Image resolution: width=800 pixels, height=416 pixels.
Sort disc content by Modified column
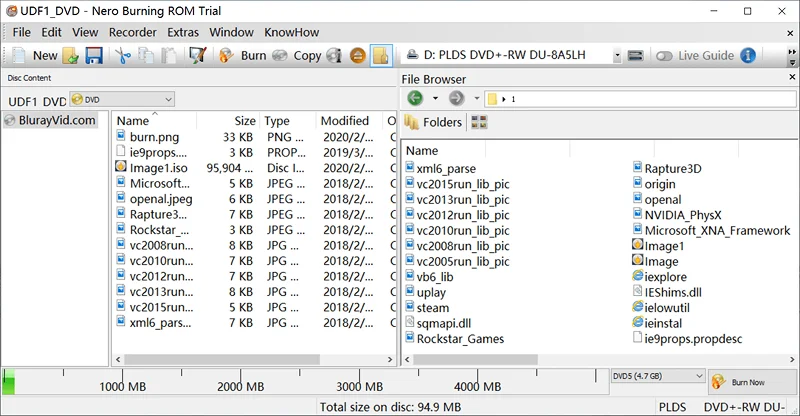349,121
